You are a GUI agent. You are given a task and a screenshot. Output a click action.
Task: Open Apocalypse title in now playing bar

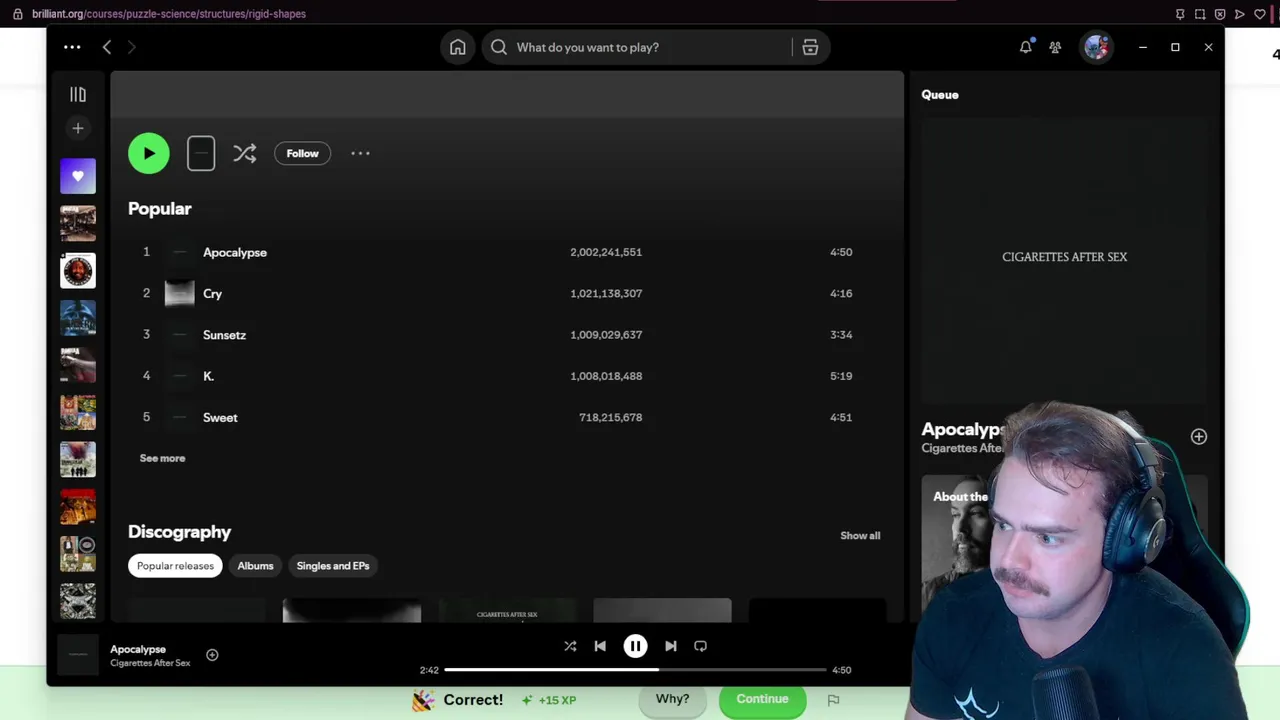pos(138,649)
